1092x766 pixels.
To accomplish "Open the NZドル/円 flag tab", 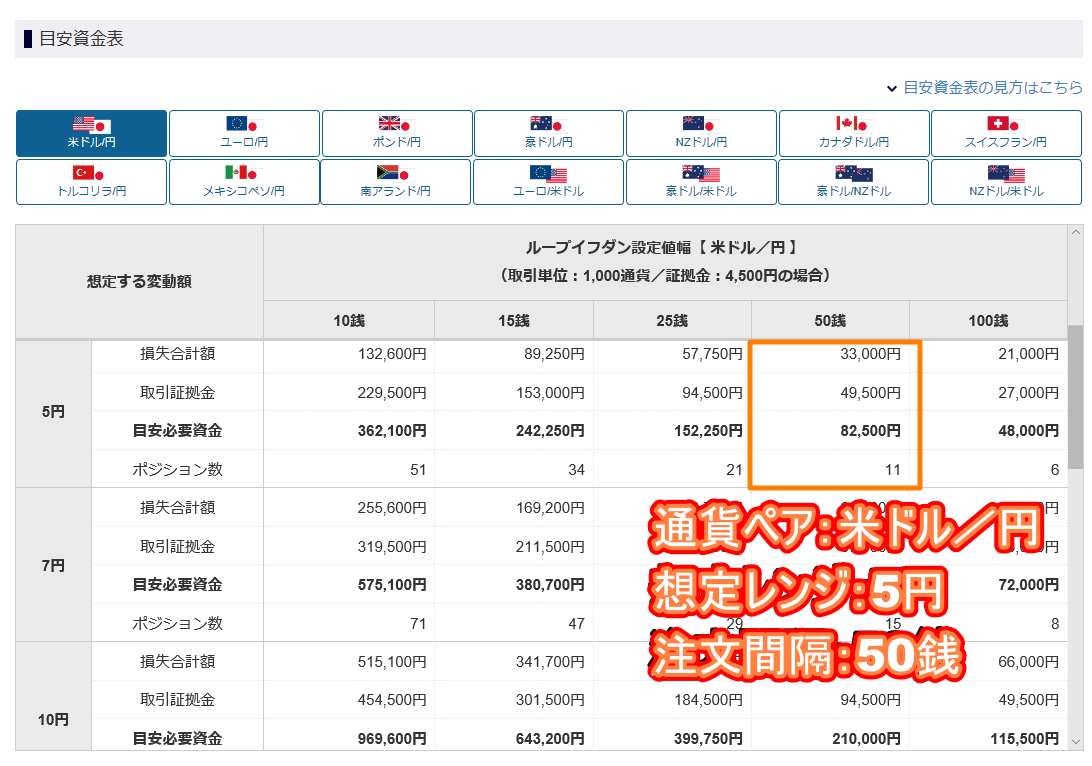I will click(701, 133).
